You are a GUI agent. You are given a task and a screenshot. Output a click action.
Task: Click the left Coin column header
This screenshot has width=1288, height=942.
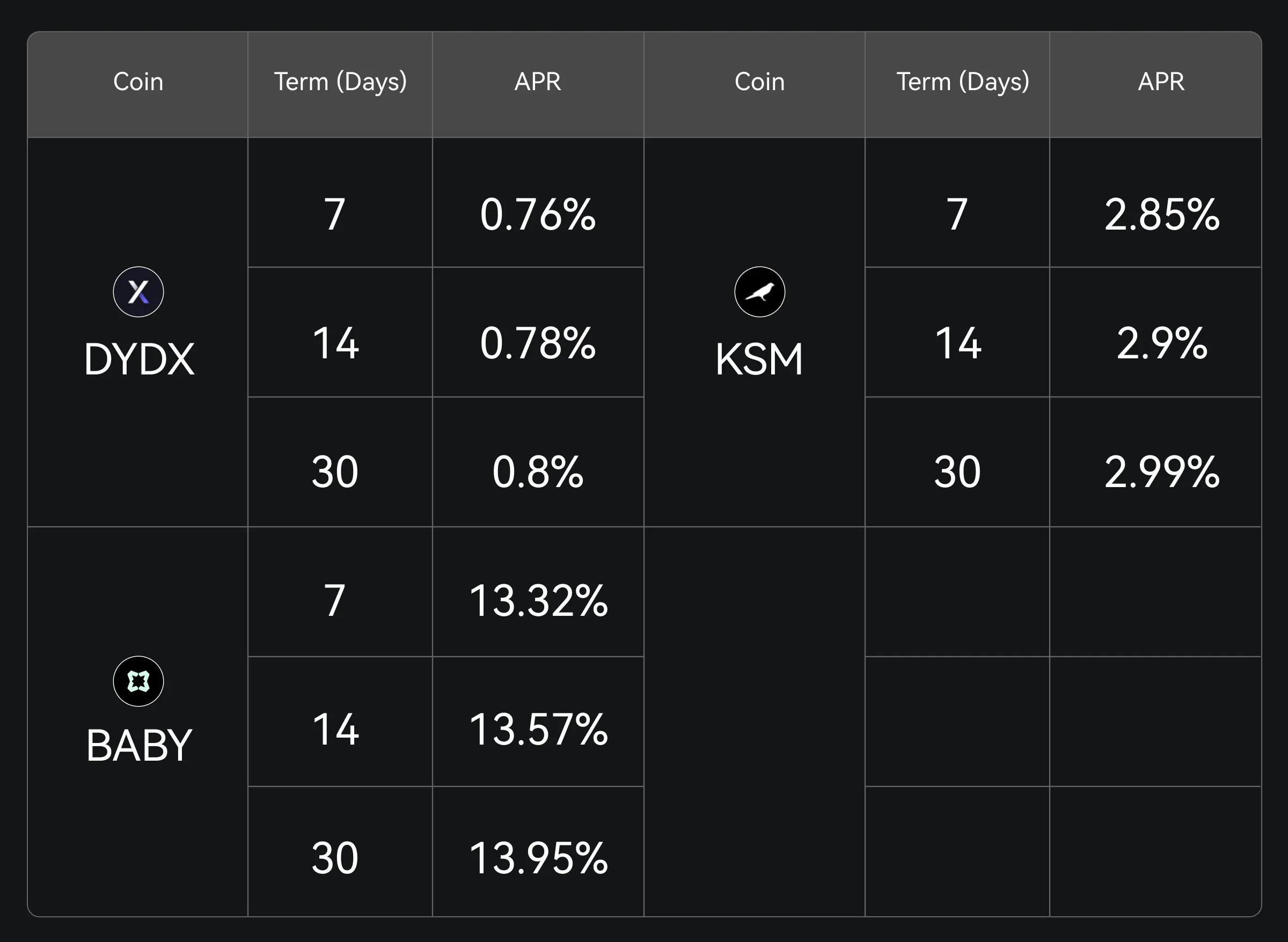(x=138, y=82)
